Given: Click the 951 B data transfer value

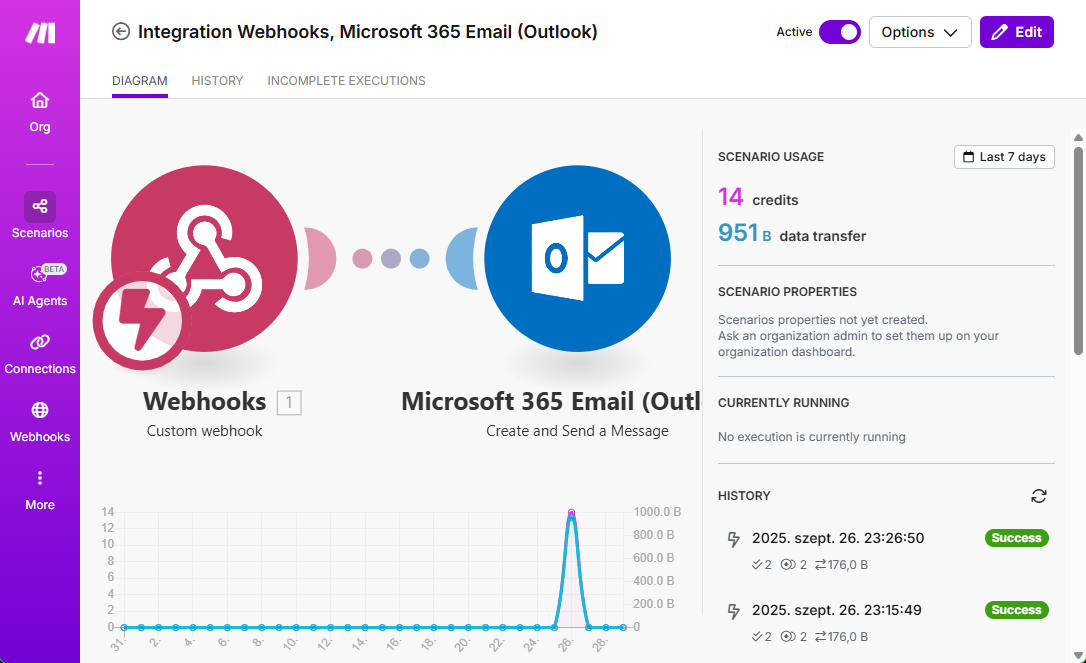Looking at the screenshot, I should pyautogui.click(x=745, y=233).
